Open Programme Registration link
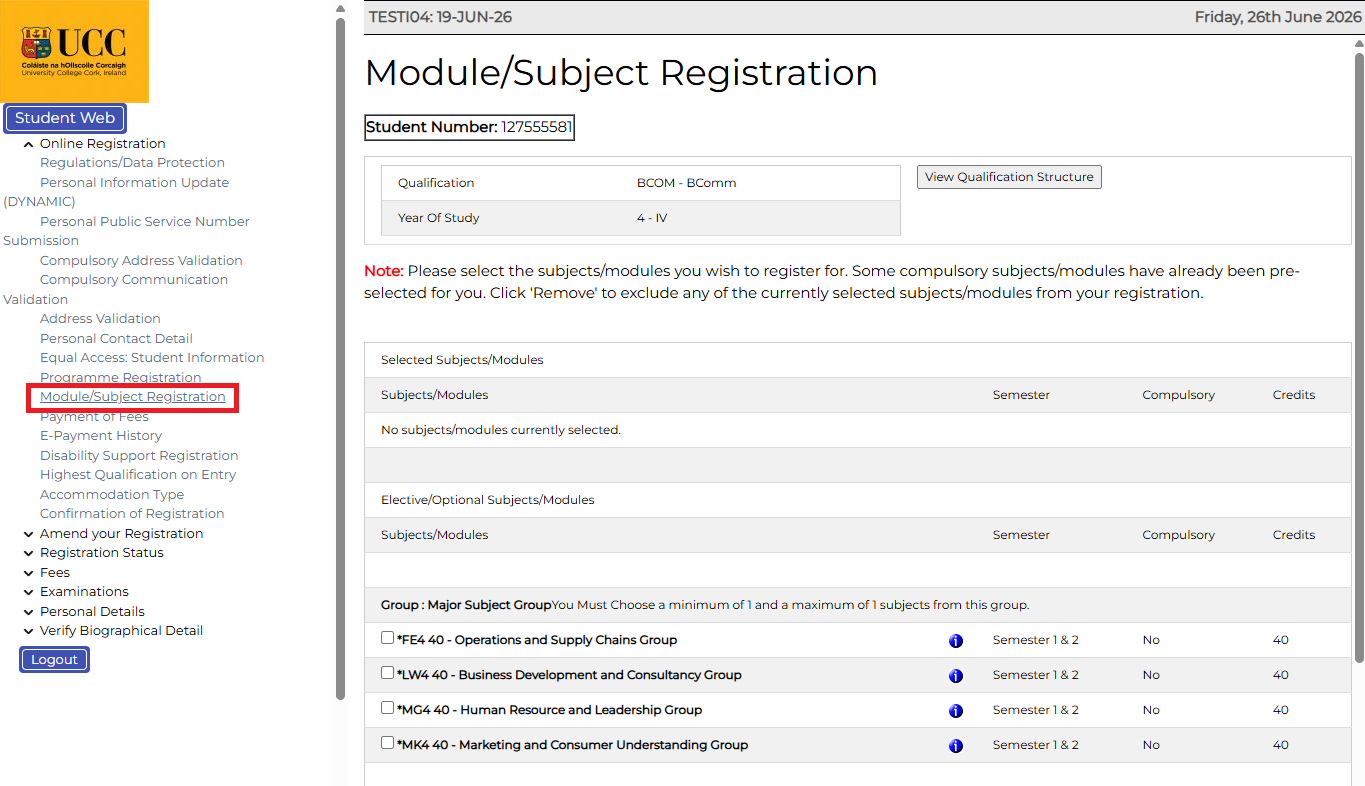 click(120, 378)
